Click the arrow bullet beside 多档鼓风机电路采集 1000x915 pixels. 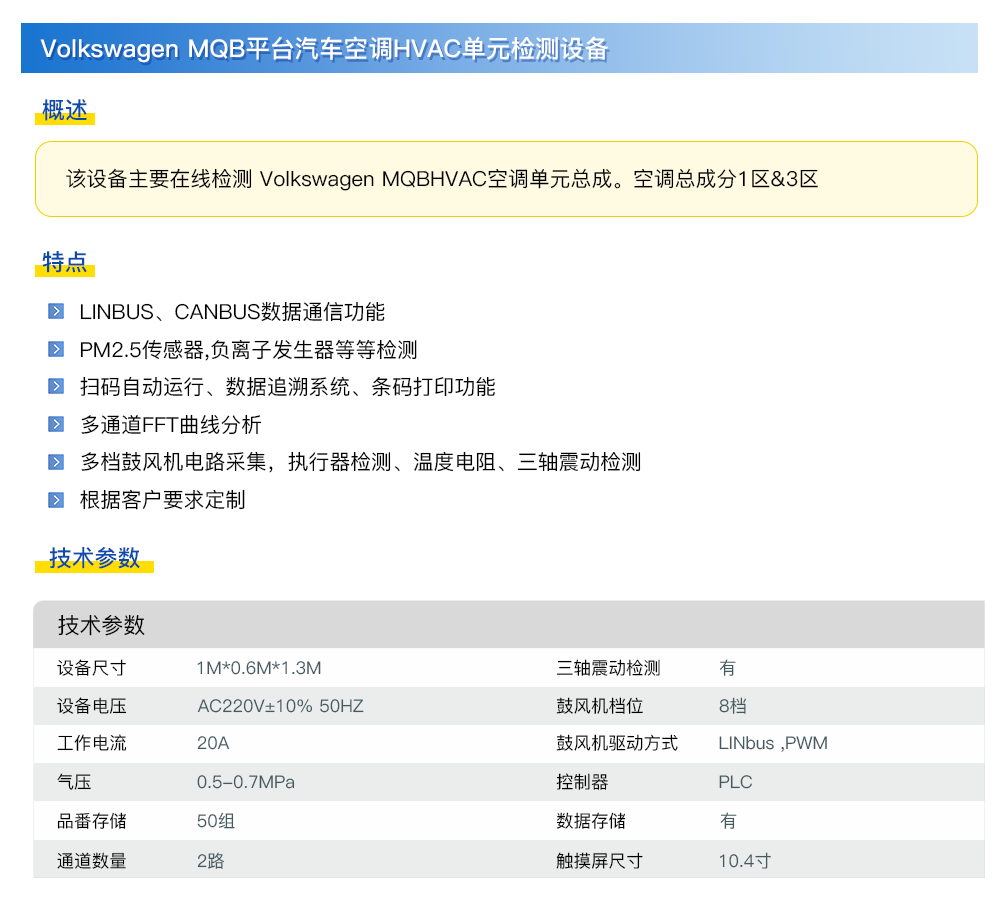(56, 462)
